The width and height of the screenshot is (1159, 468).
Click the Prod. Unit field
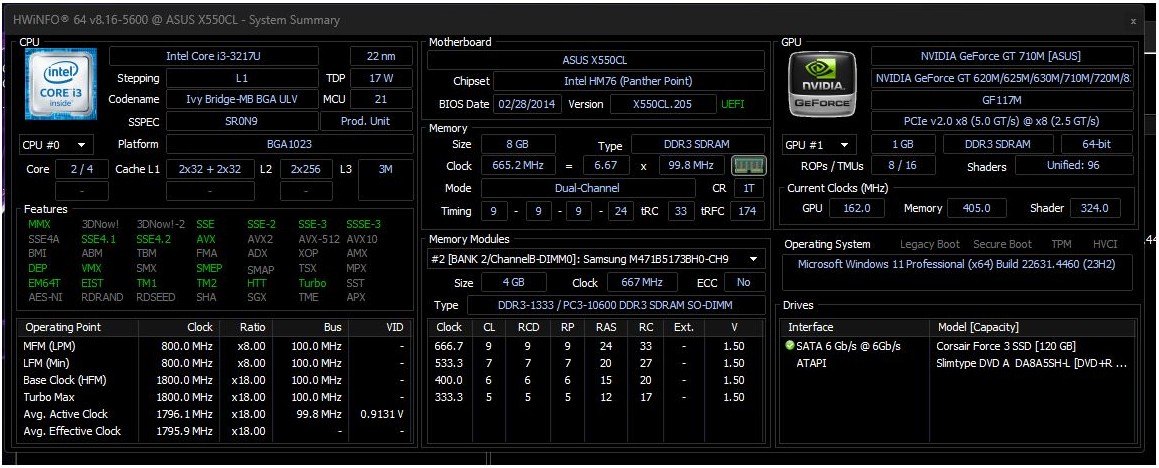point(367,121)
